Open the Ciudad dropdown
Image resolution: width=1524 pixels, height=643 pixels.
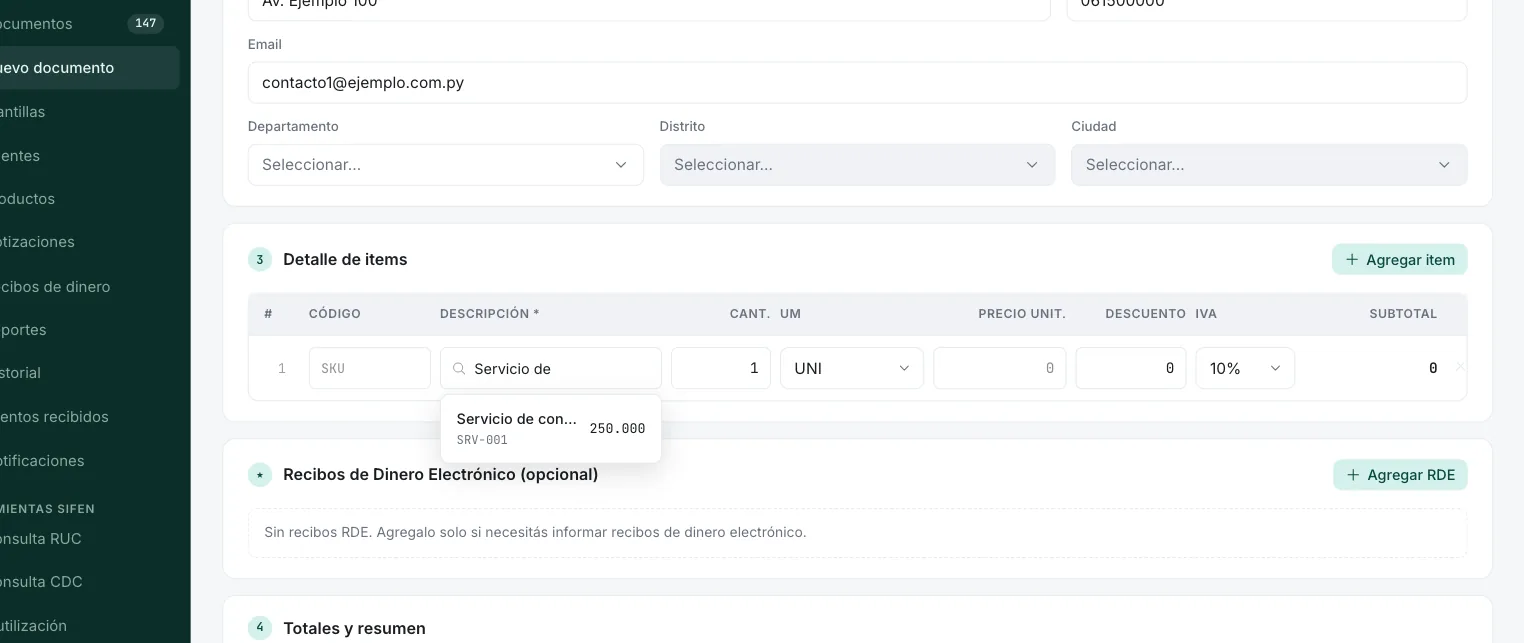pyautogui.click(x=1269, y=165)
